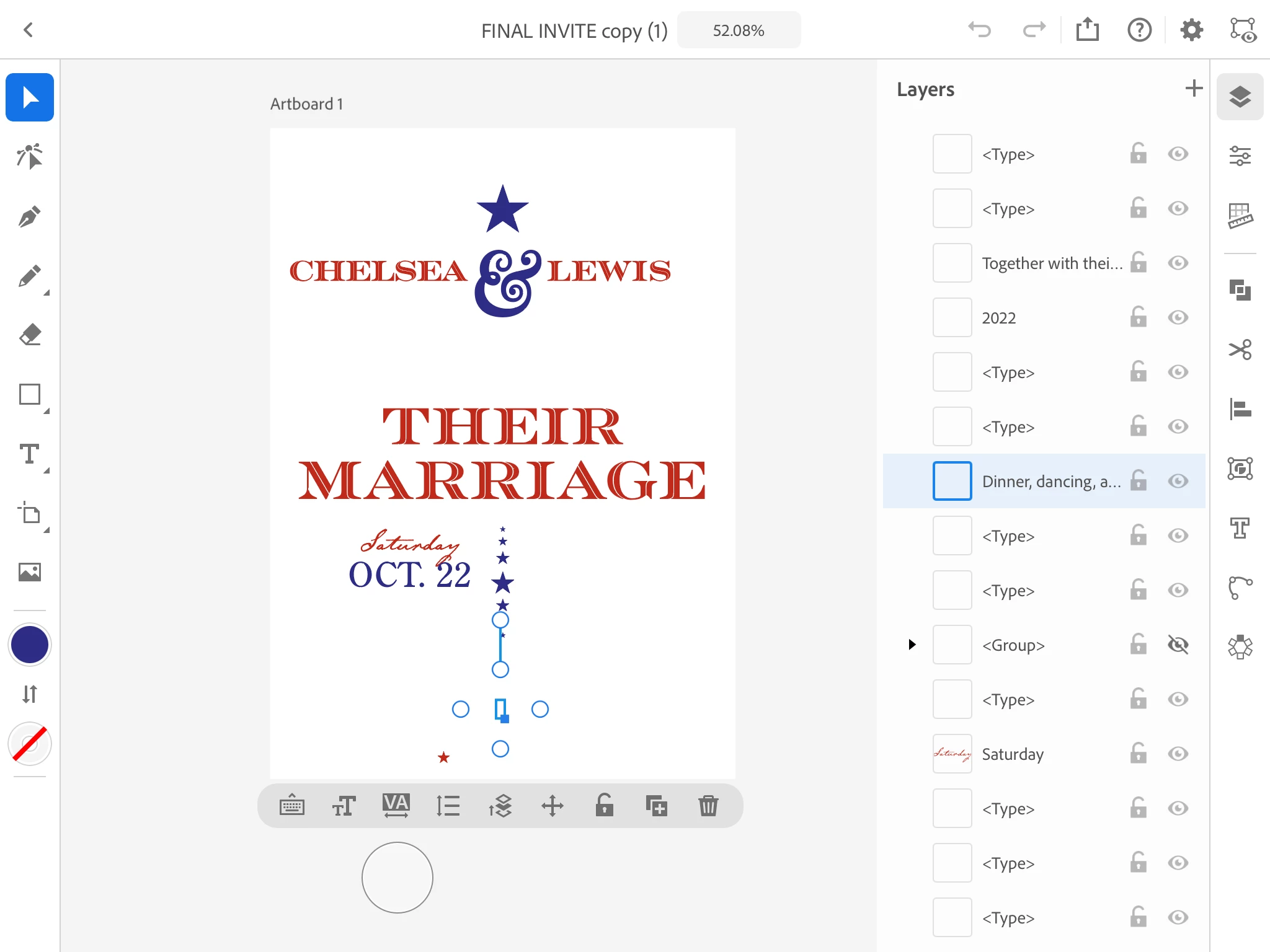Image resolution: width=1270 pixels, height=952 pixels.
Task: Open the Scissors cut panel
Action: click(x=1240, y=350)
